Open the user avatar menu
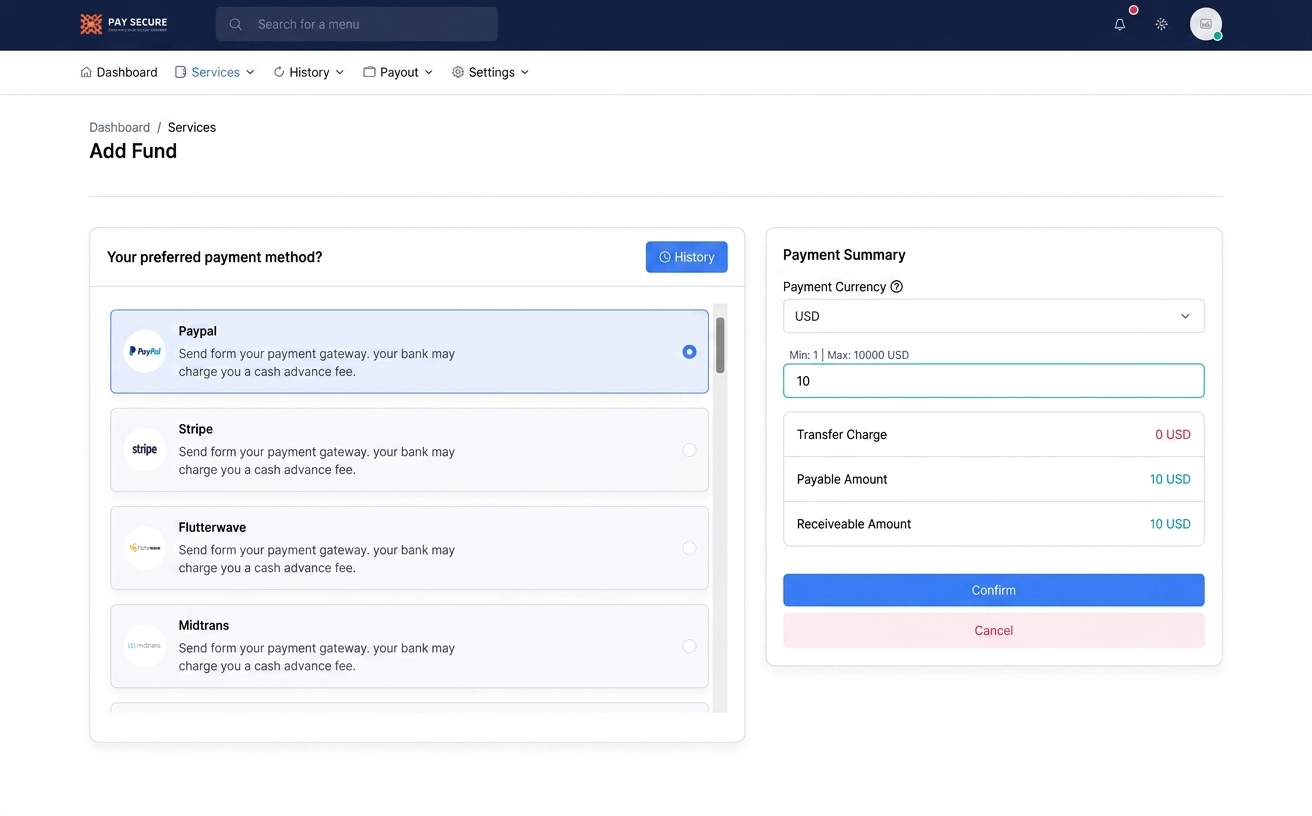The image size is (1312, 816). pyautogui.click(x=1206, y=24)
